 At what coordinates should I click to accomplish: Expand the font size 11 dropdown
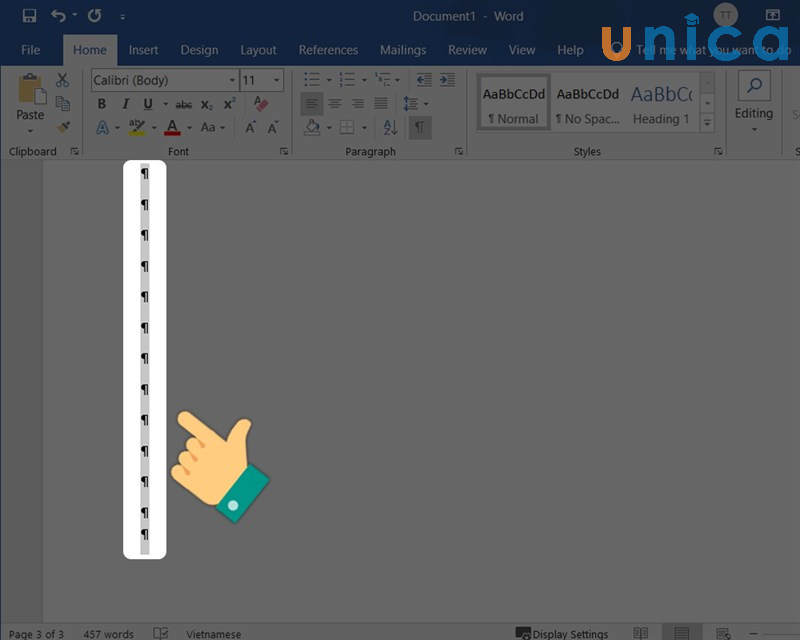[277, 80]
